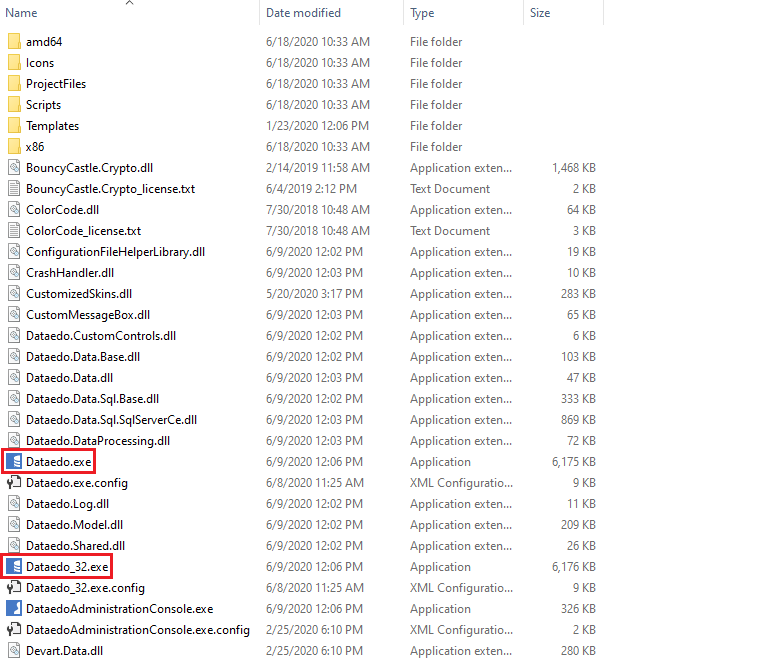The image size is (772, 658).
Task: Select the amd64 folder icon
Action: coord(14,42)
